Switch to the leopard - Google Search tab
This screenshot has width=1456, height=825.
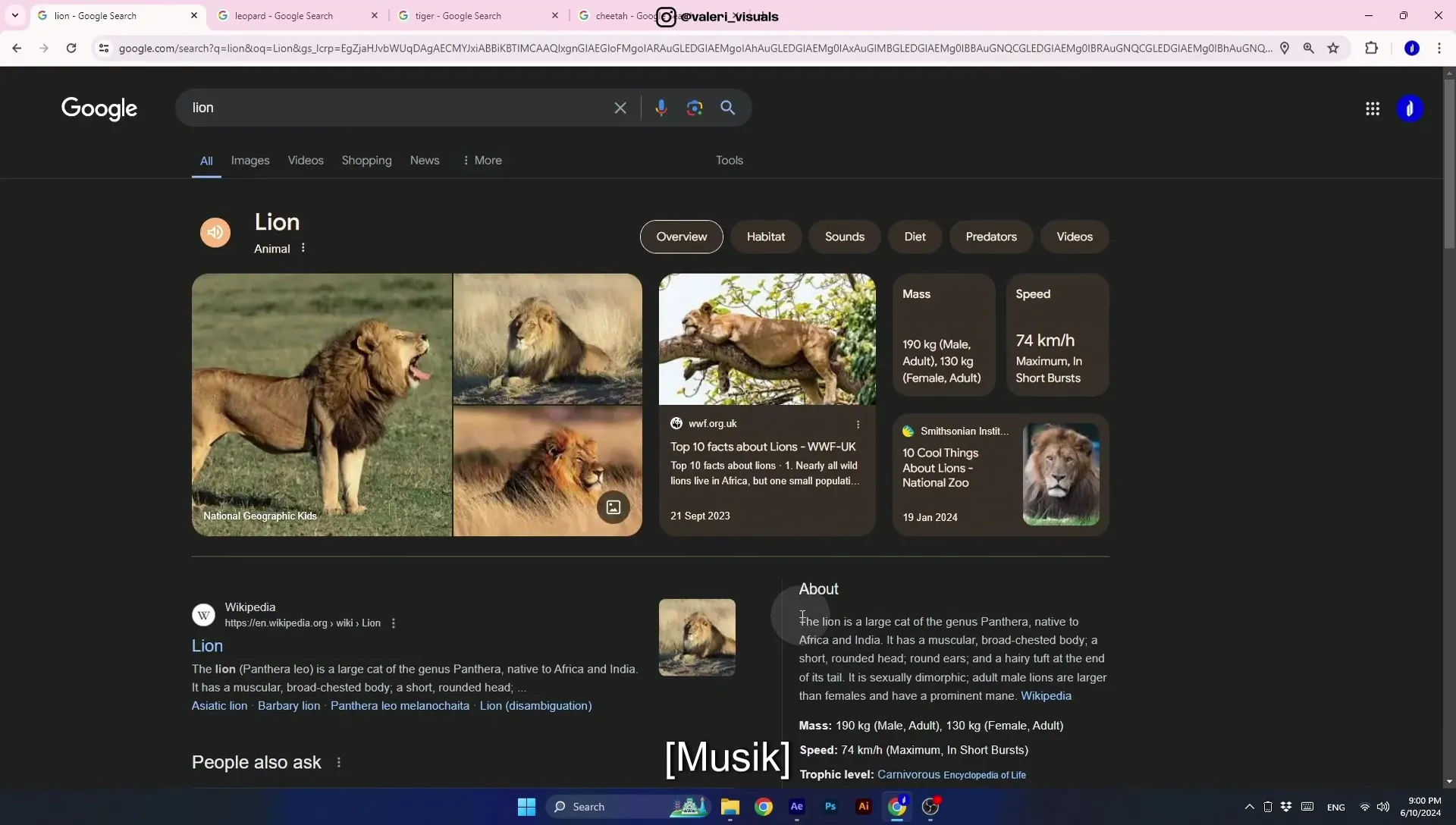[298, 15]
